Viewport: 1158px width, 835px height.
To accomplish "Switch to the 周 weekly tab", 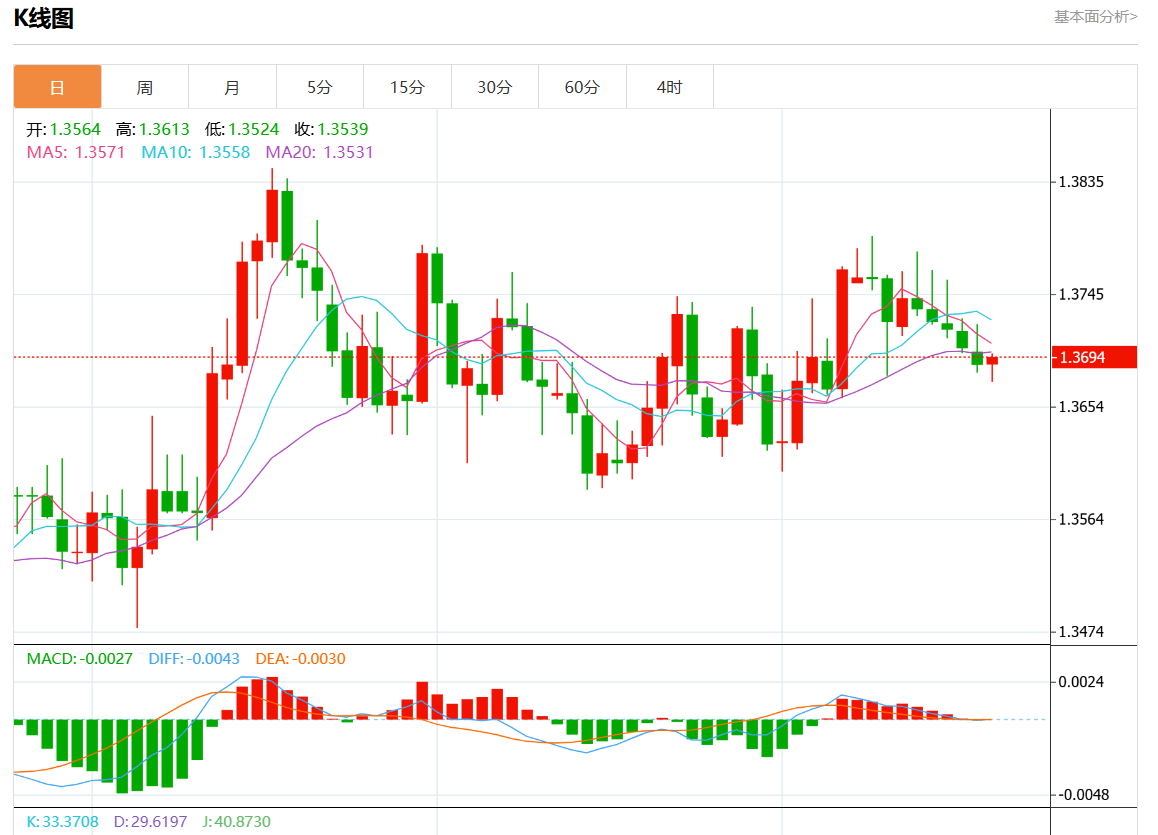I will (x=145, y=87).
